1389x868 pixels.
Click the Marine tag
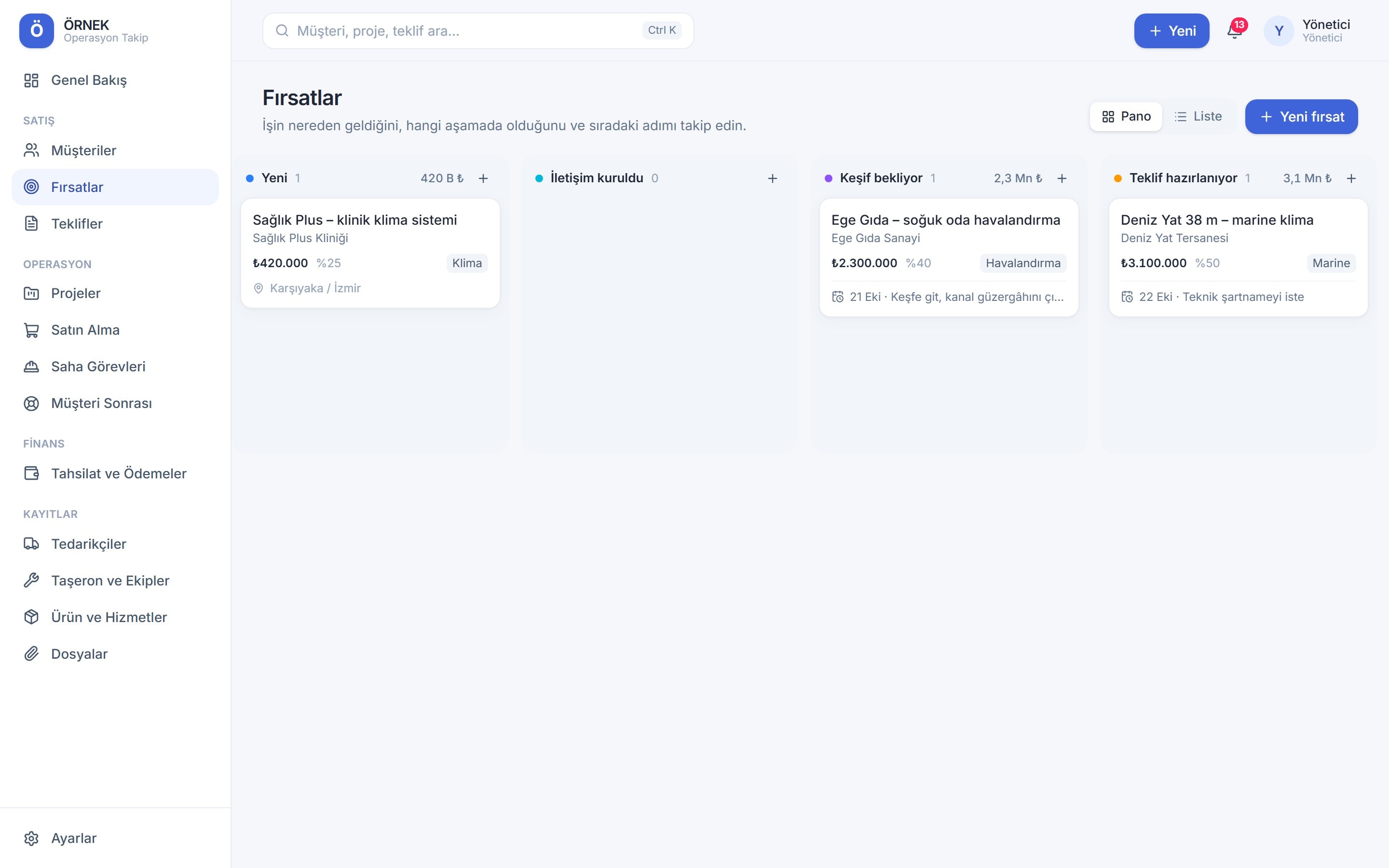pyautogui.click(x=1331, y=263)
